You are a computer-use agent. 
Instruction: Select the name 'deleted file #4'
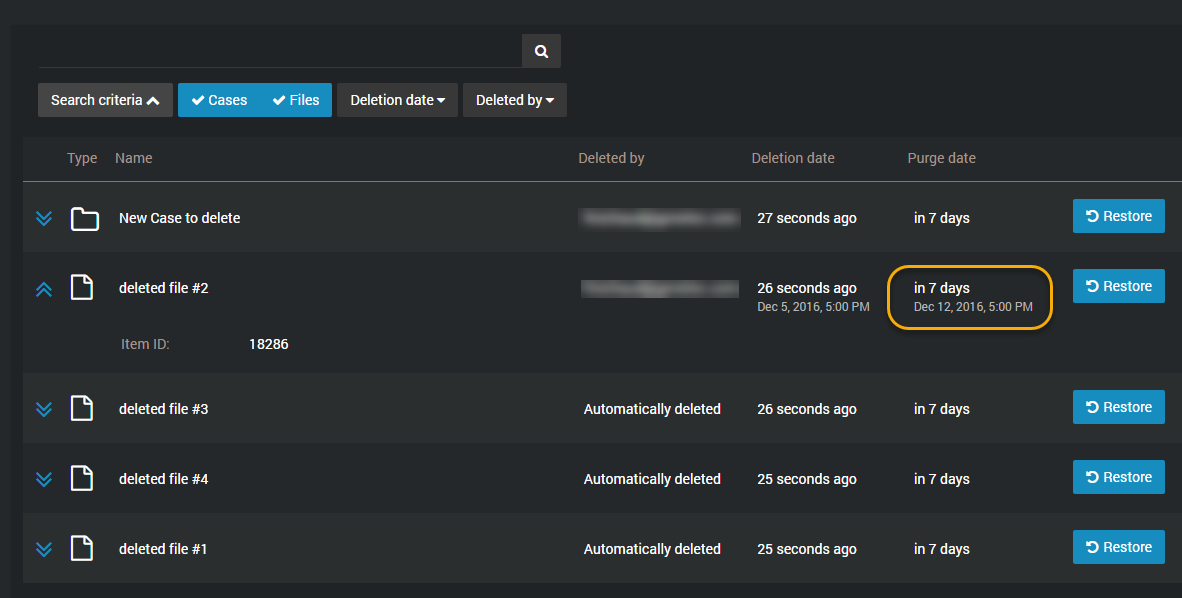[164, 479]
